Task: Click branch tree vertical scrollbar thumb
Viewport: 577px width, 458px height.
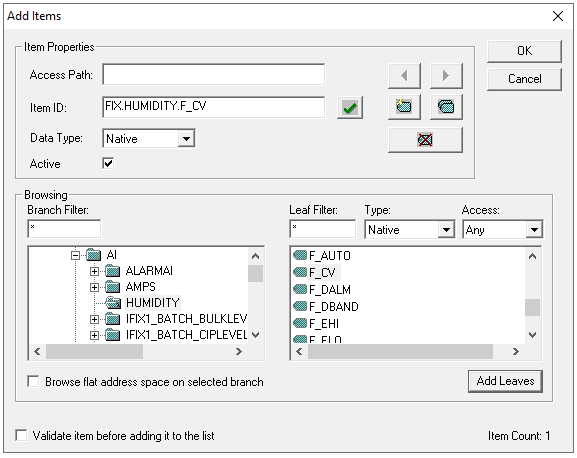Action: tap(255, 273)
